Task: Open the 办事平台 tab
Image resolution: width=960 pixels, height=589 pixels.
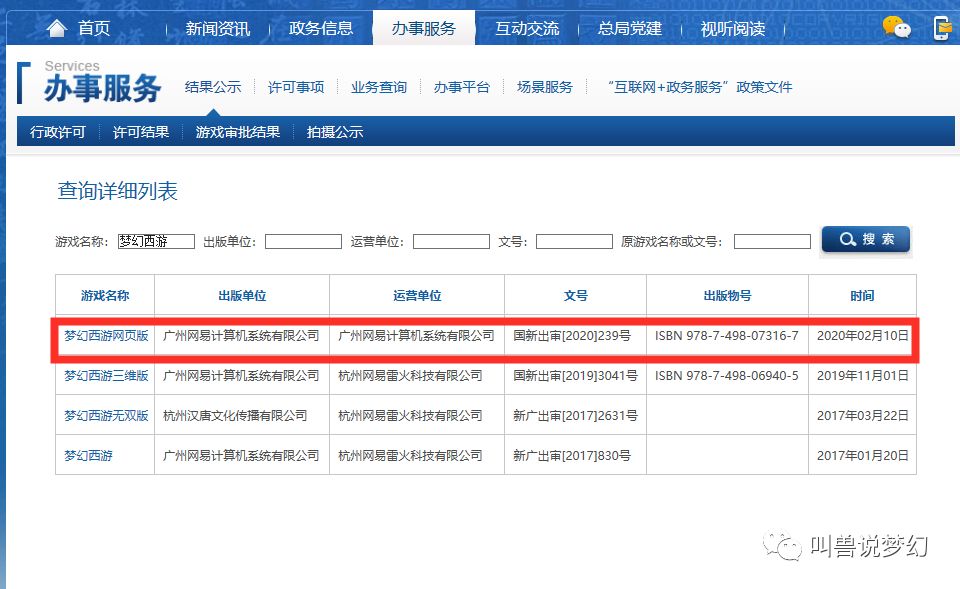Action: coord(459,87)
